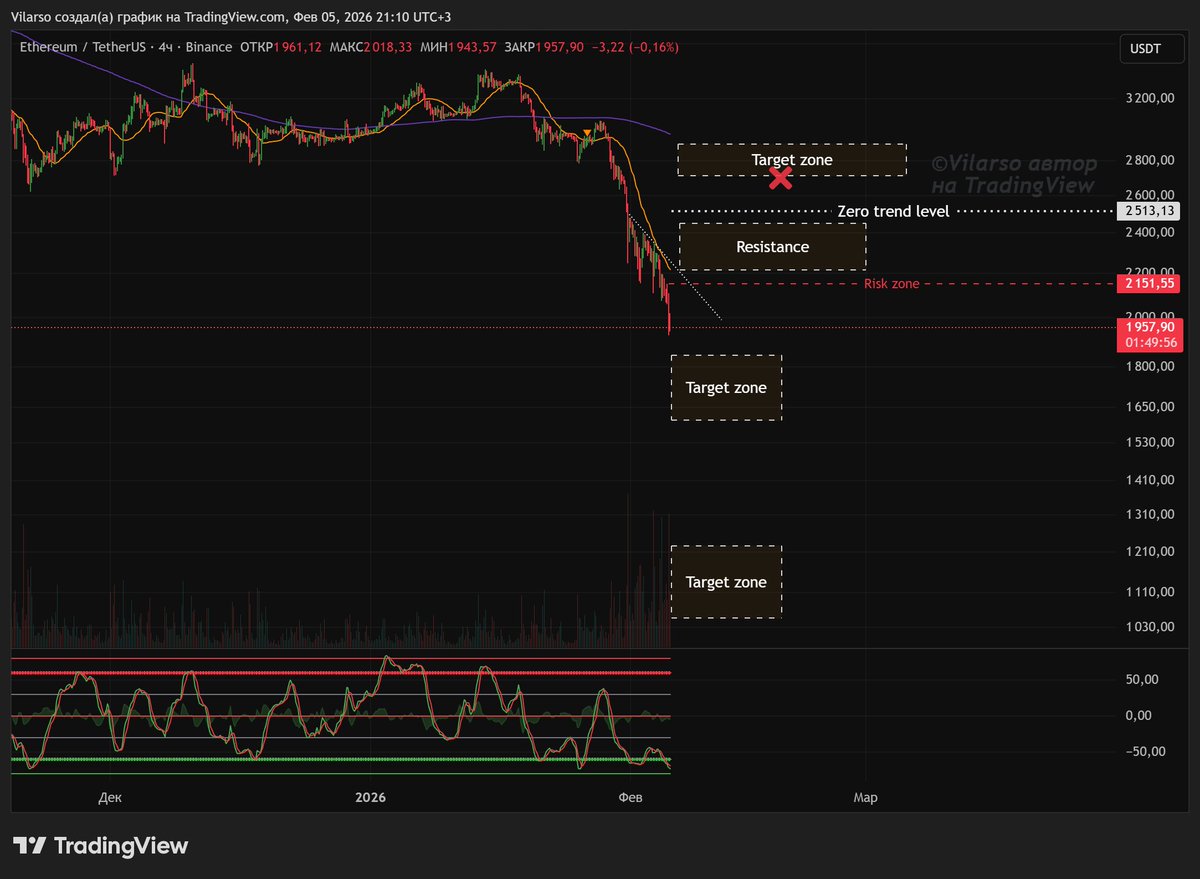
Task: Click the TradingView logo at bottom
Action: point(100,845)
